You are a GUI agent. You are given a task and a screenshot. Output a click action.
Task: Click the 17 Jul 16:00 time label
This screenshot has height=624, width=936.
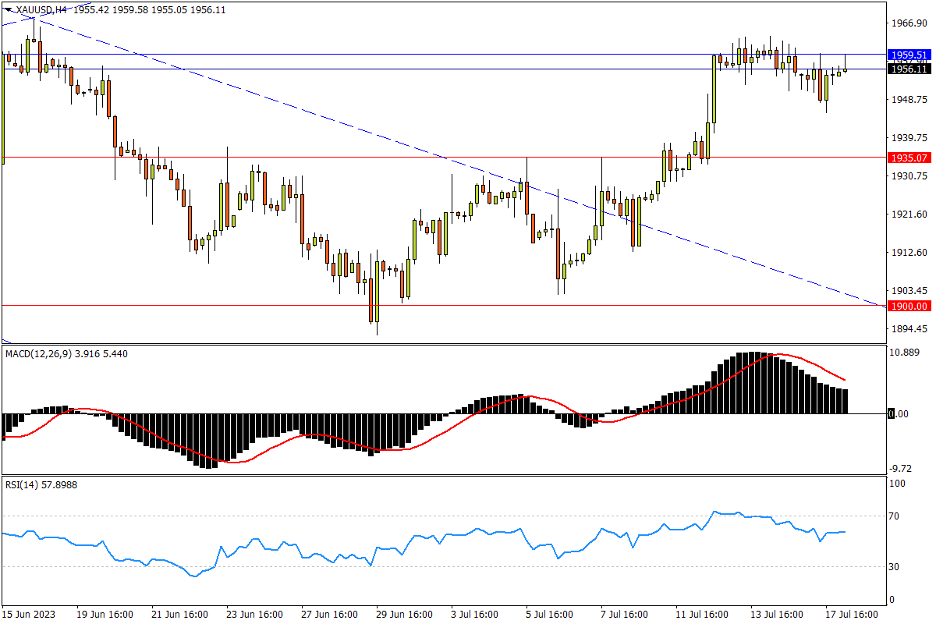[x=852, y=612]
